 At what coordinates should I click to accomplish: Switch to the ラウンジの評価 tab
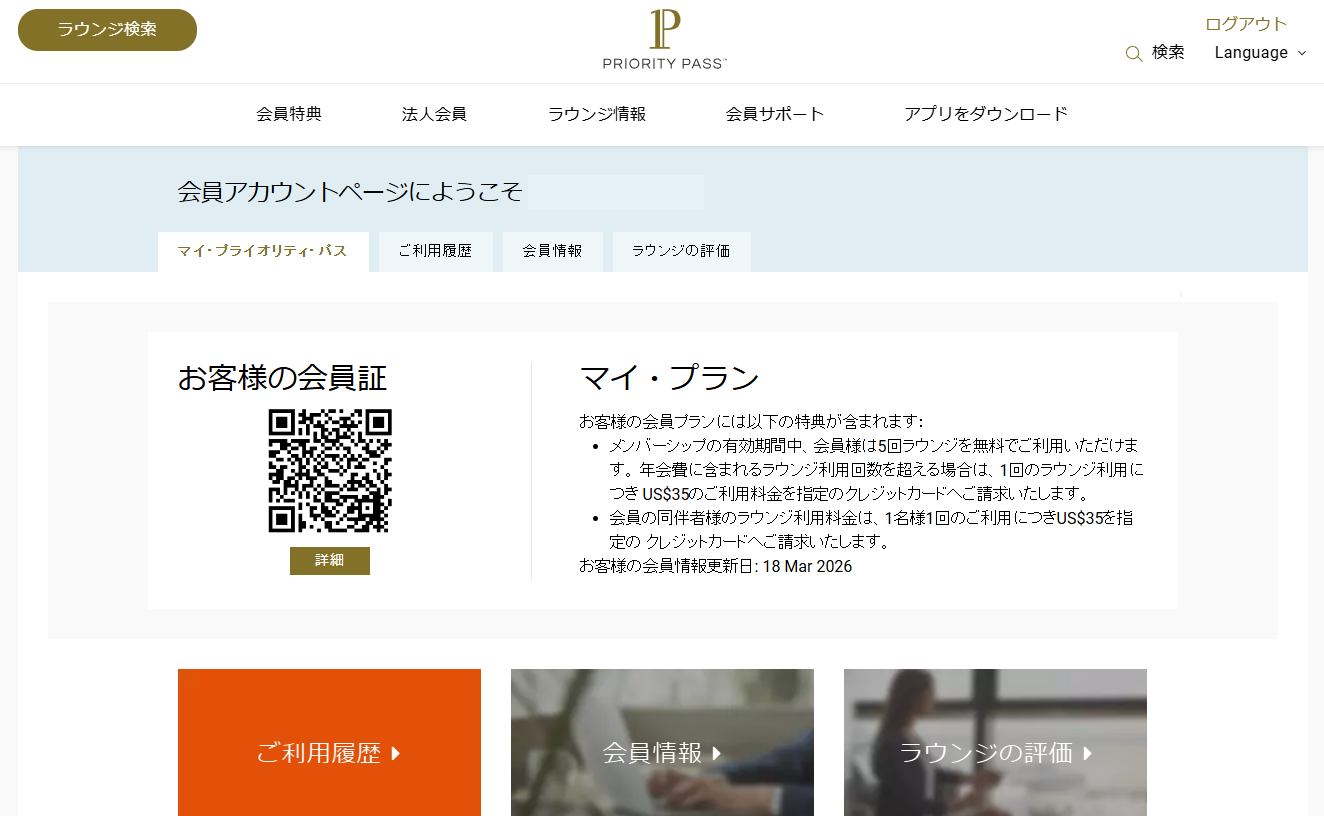tap(681, 252)
